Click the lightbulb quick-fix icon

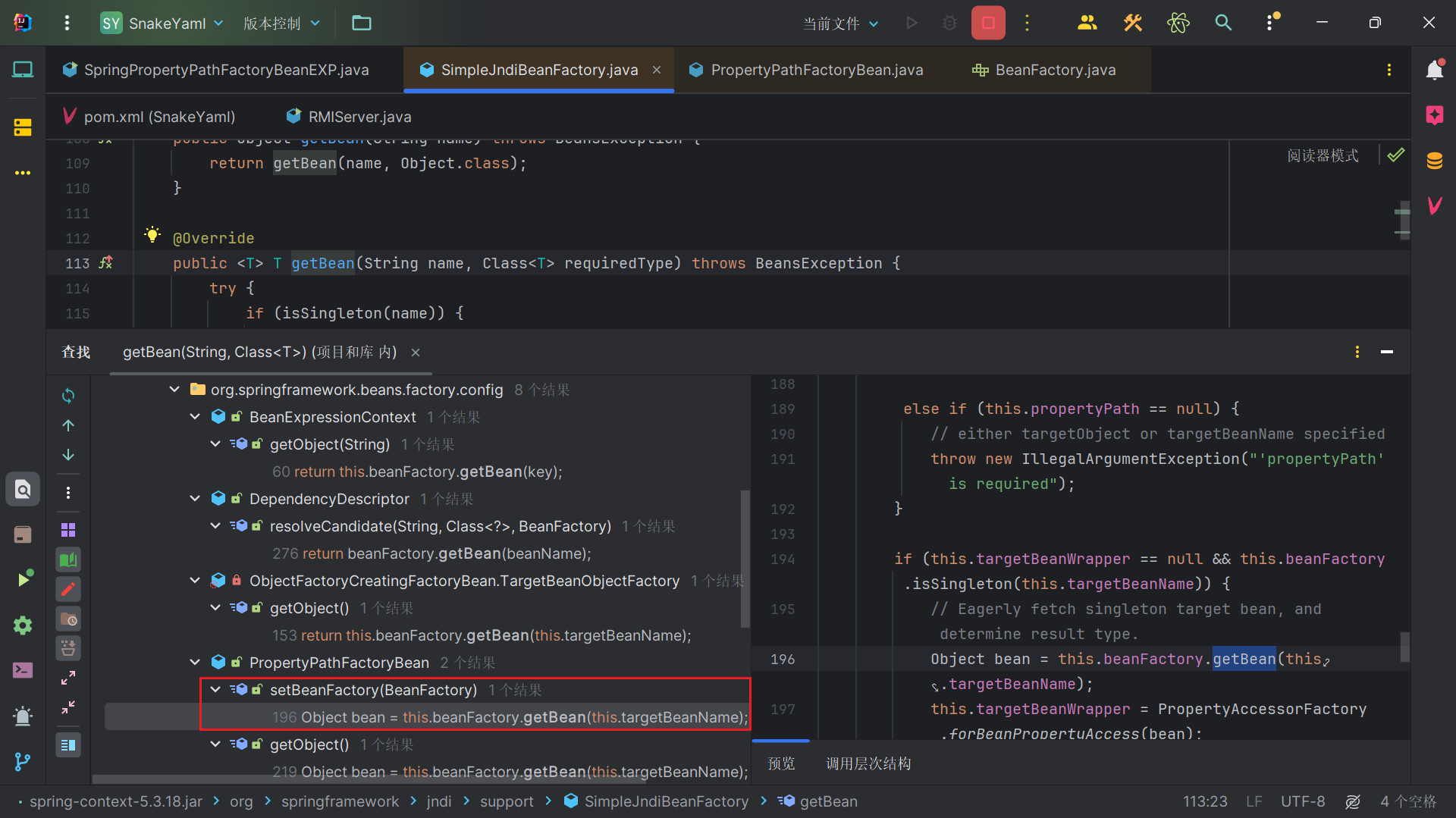point(152,234)
